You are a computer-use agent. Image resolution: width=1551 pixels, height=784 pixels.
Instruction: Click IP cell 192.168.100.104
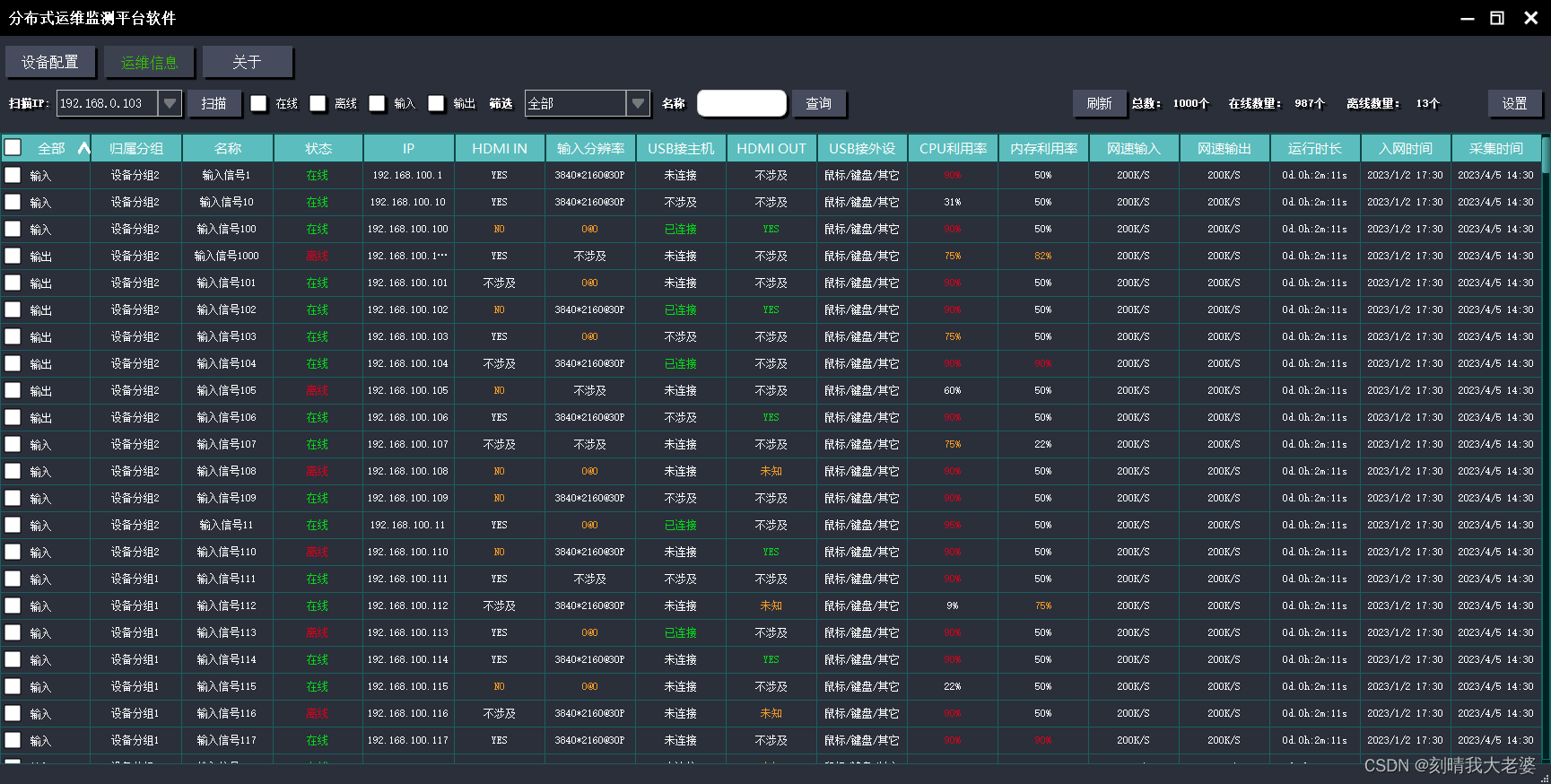(408, 363)
